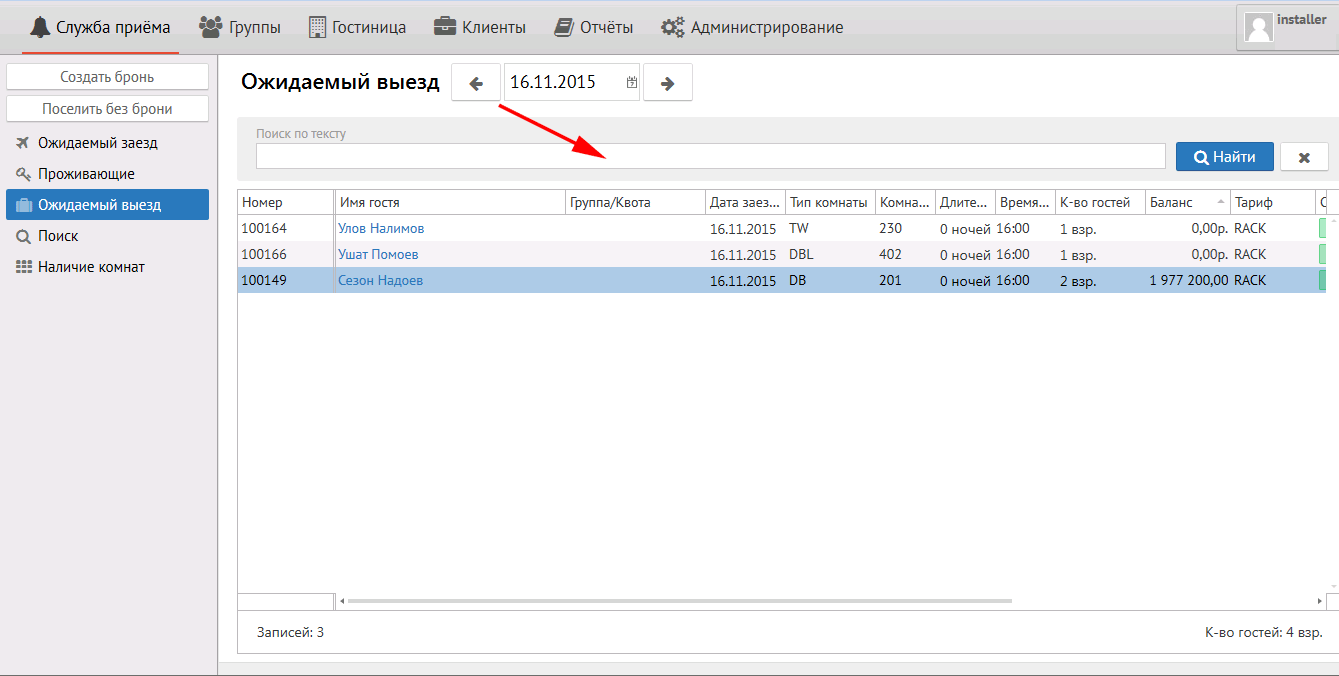Viewport: 1339px width, 676px height.
Task: Sort by Имя гостя column header
Action: tap(450, 202)
